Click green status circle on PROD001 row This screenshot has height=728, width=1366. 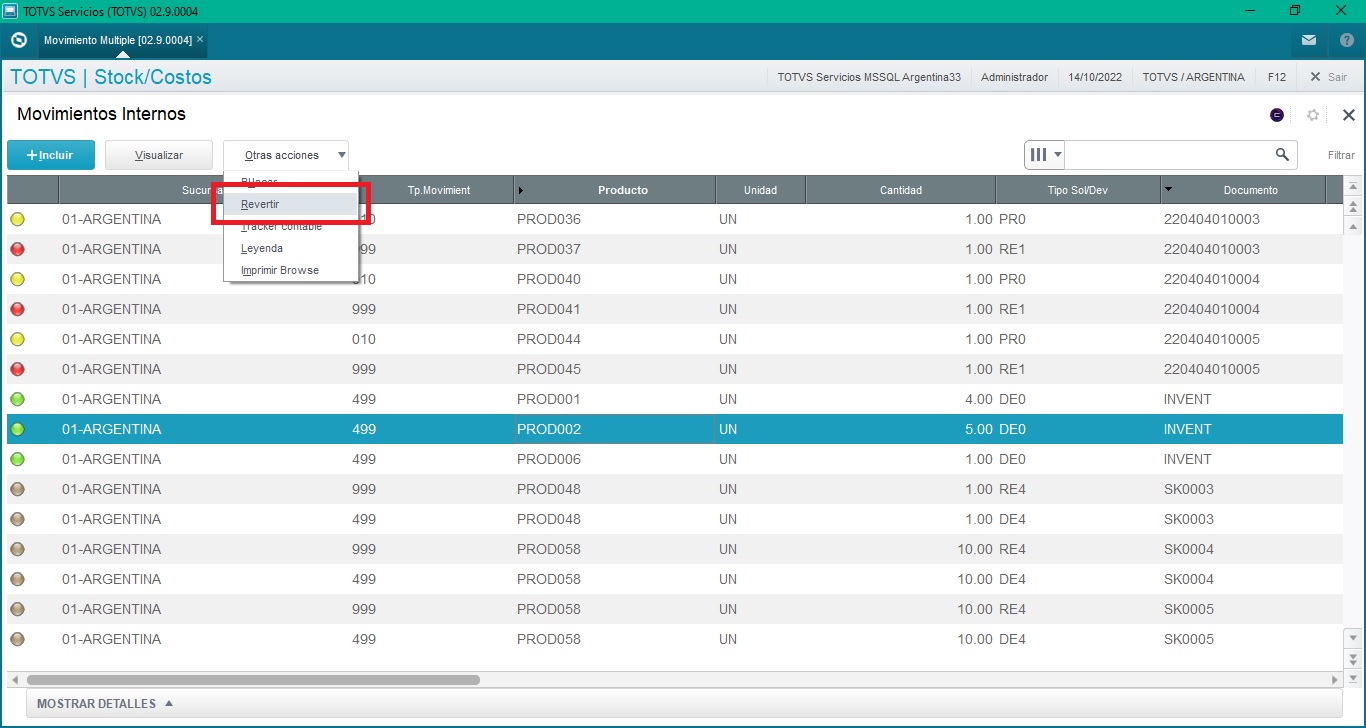[x=17, y=399]
